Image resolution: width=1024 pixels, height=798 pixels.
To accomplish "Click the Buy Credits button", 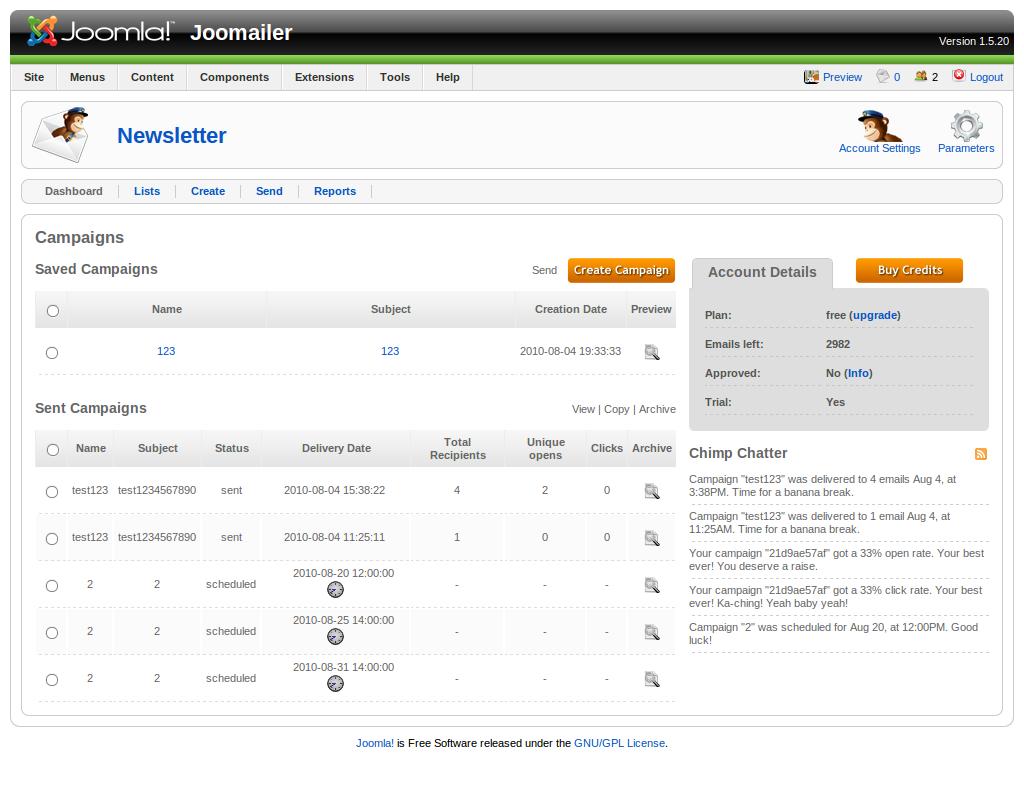I will tap(910, 270).
